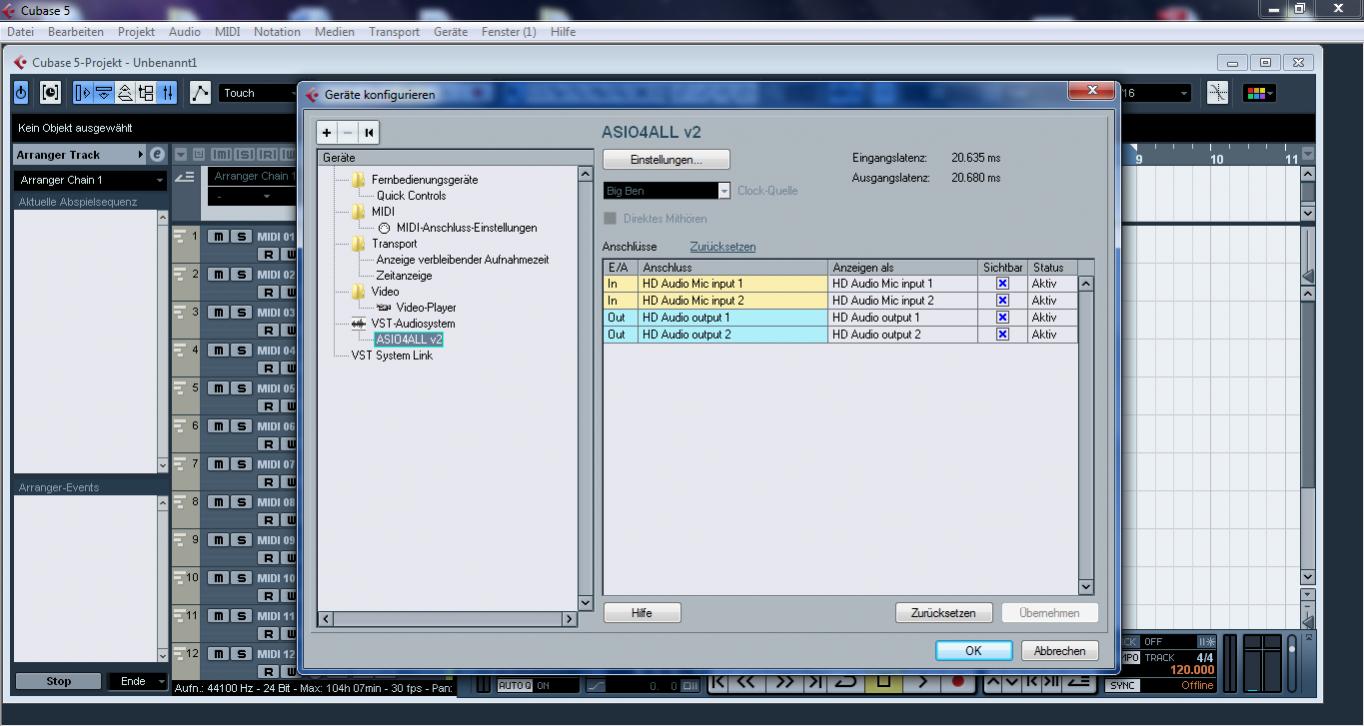The width and height of the screenshot is (1364, 726).
Task: Select Quick Controls in device tree
Action: (x=411, y=196)
